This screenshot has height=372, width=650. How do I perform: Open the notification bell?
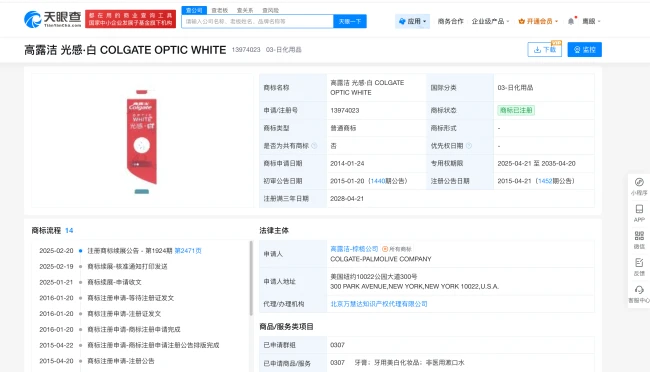[x=571, y=21]
